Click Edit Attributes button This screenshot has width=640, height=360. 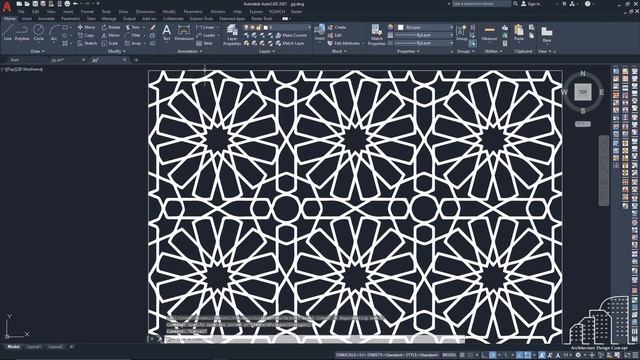point(345,43)
